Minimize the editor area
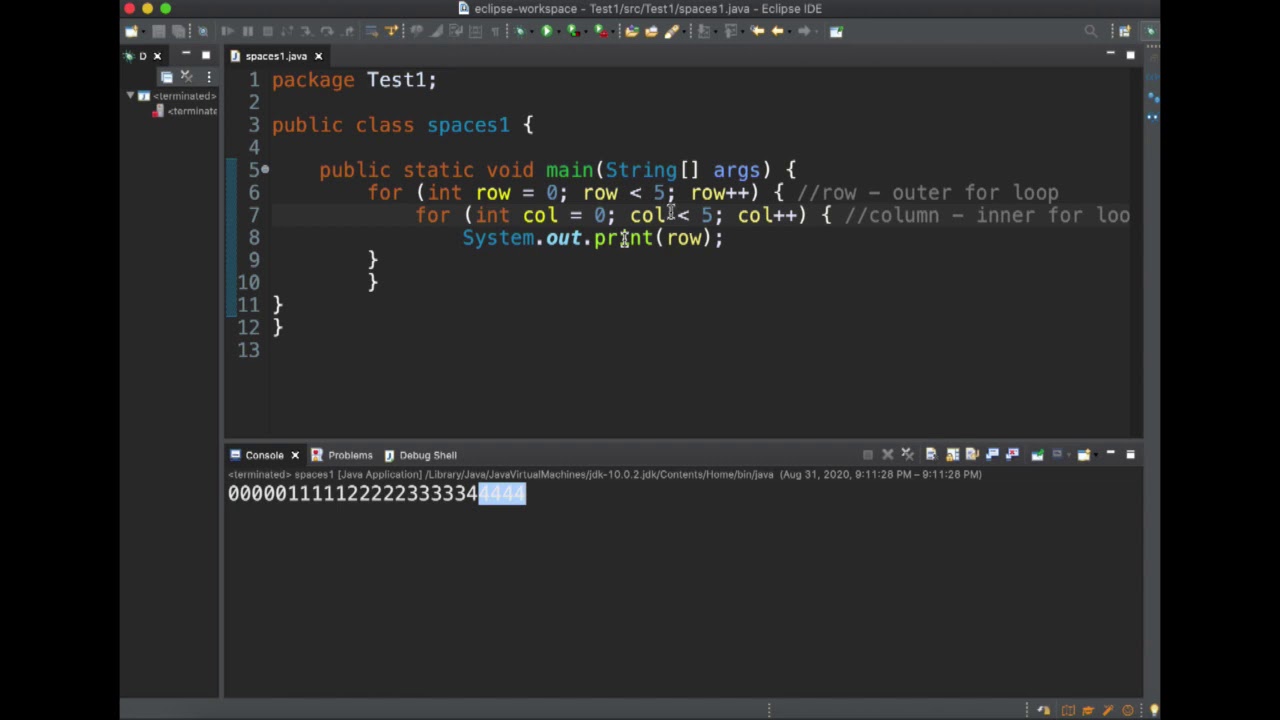Screen dimensions: 1280x720 1110,54
